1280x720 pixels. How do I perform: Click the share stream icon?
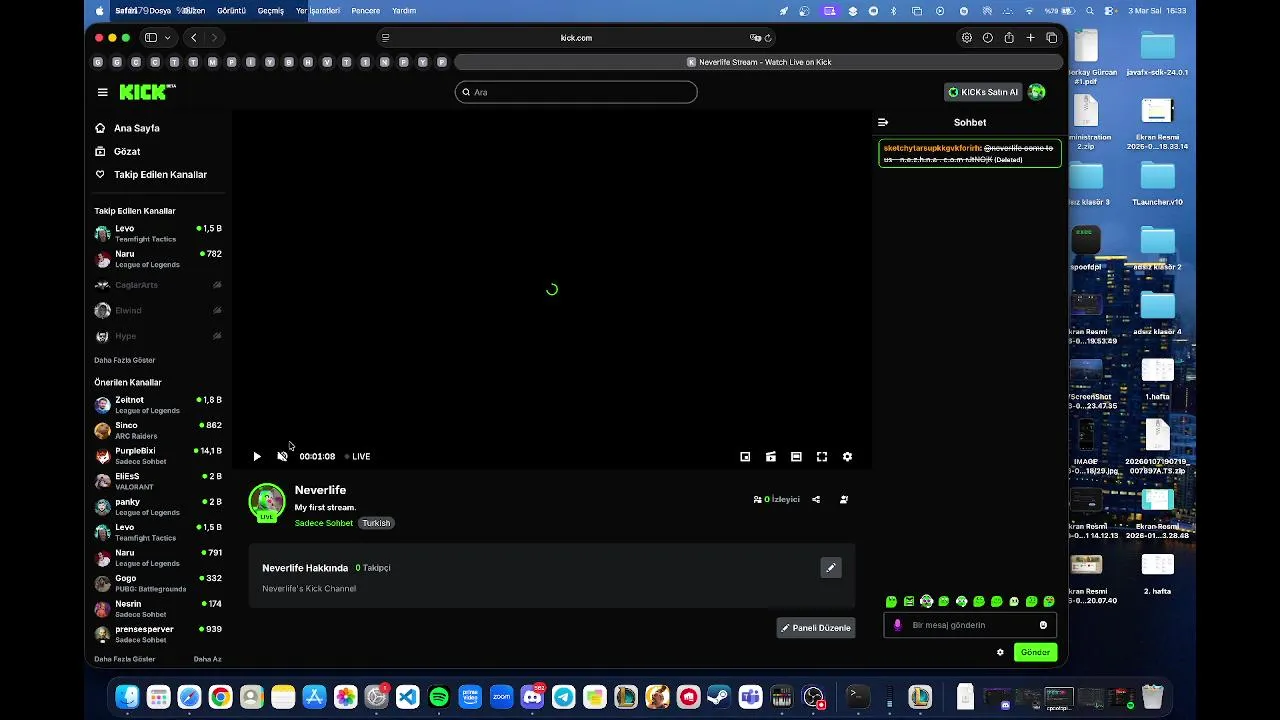[816, 499]
